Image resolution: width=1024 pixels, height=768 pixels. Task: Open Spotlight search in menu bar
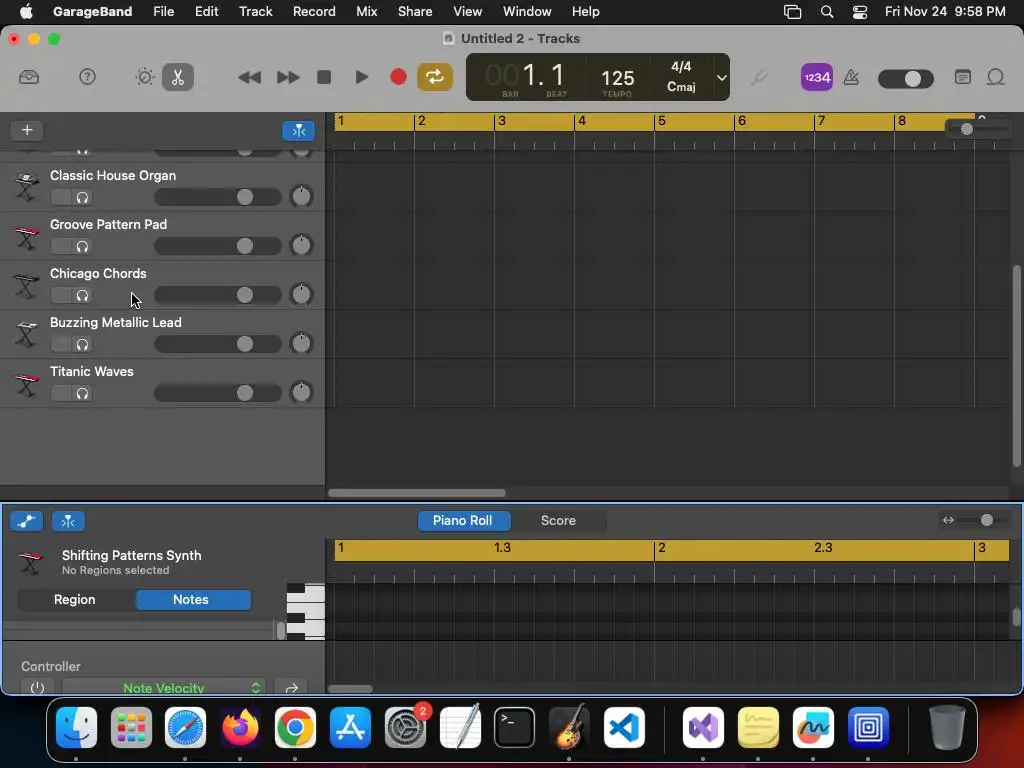coord(827,12)
